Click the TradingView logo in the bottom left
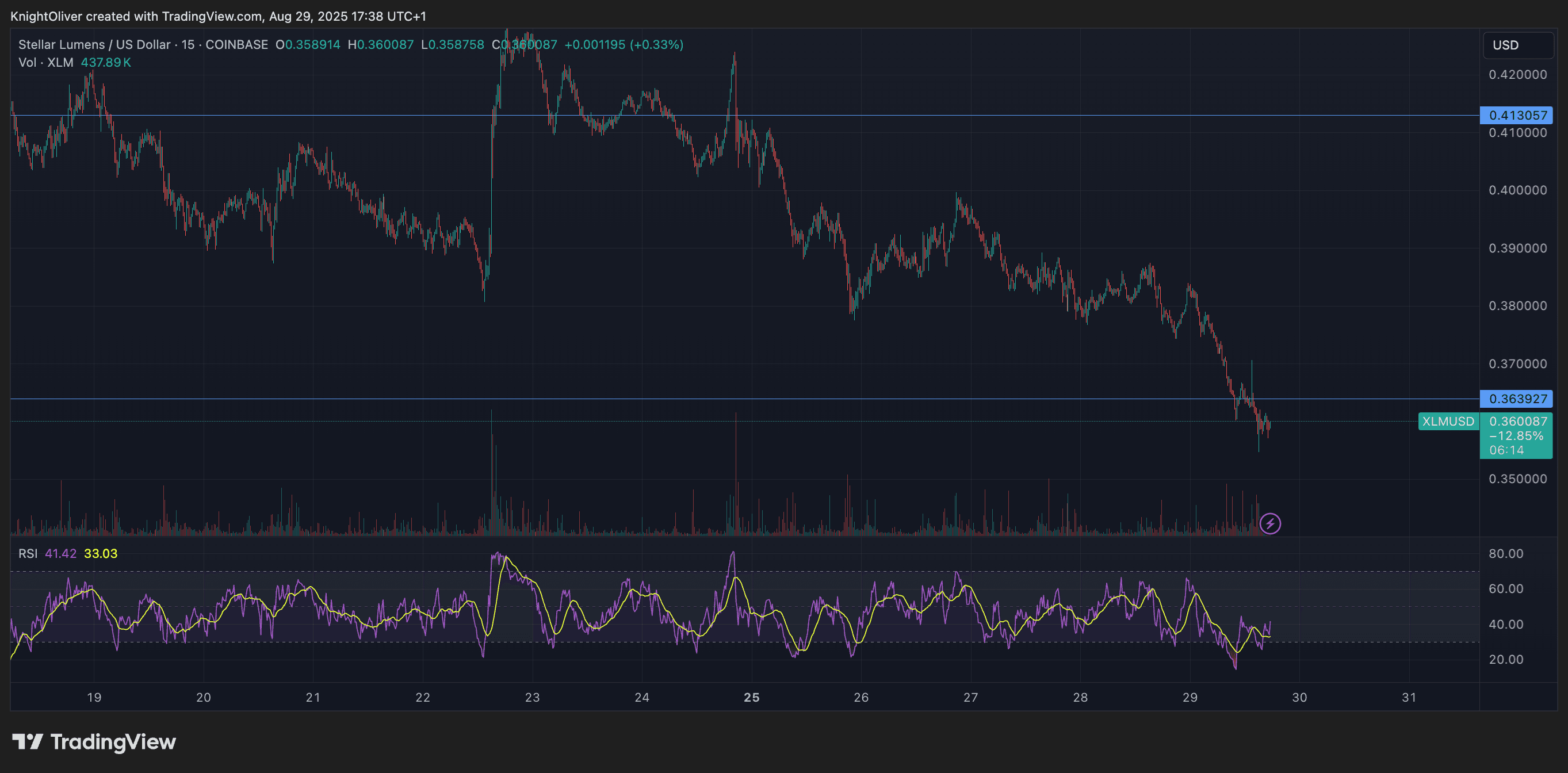 coord(94,743)
